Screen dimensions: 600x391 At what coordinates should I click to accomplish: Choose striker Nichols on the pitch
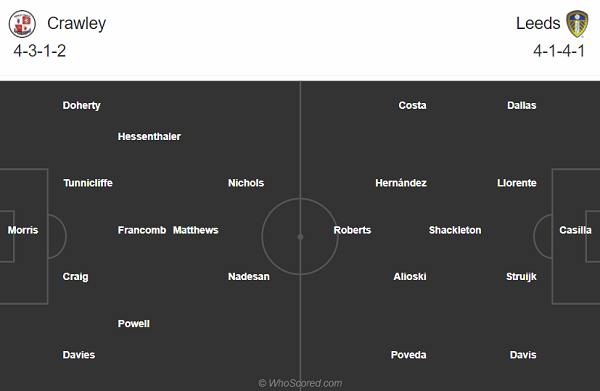pyautogui.click(x=246, y=183)
